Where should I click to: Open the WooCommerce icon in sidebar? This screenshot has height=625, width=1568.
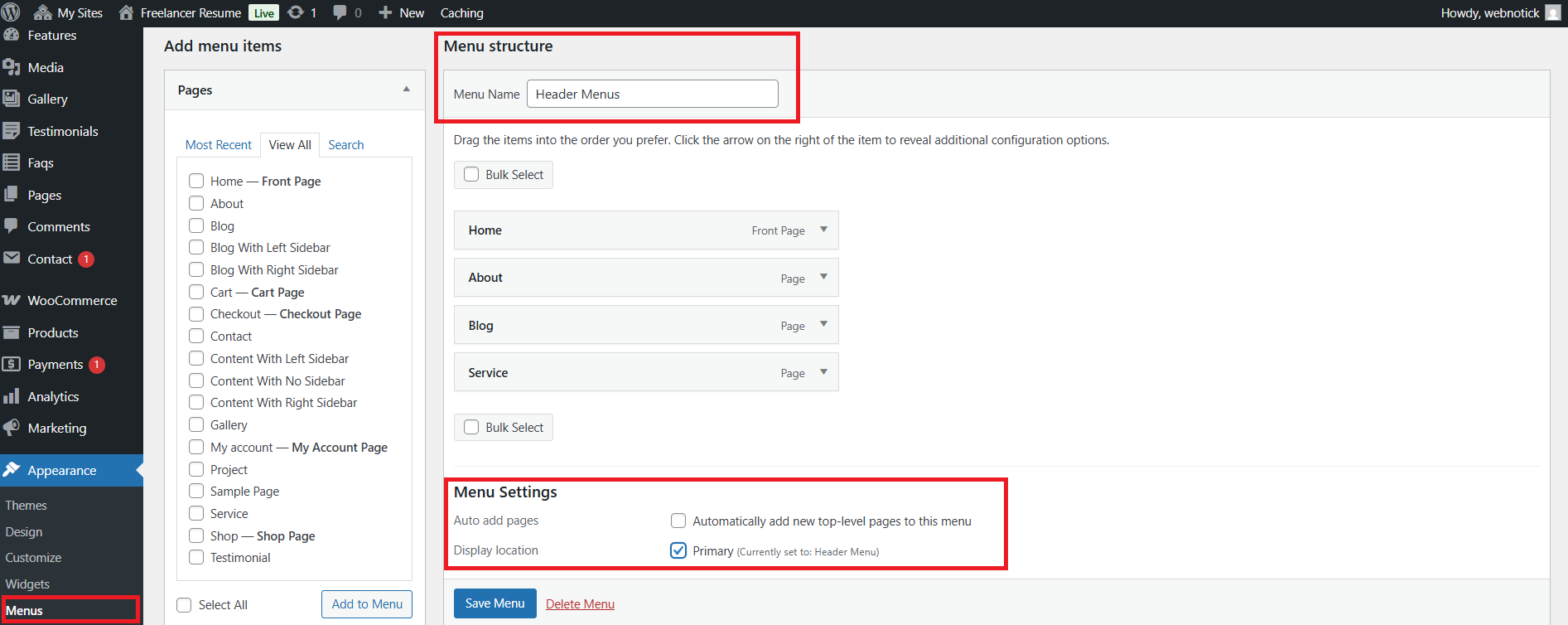pyautogui.click(x=12, y=300)
